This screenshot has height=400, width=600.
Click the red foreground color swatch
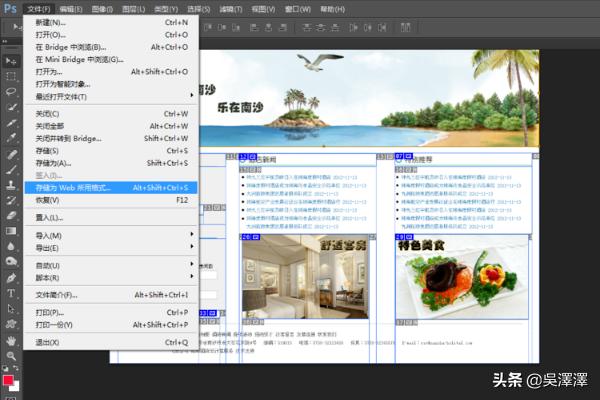tap(8, 379)
